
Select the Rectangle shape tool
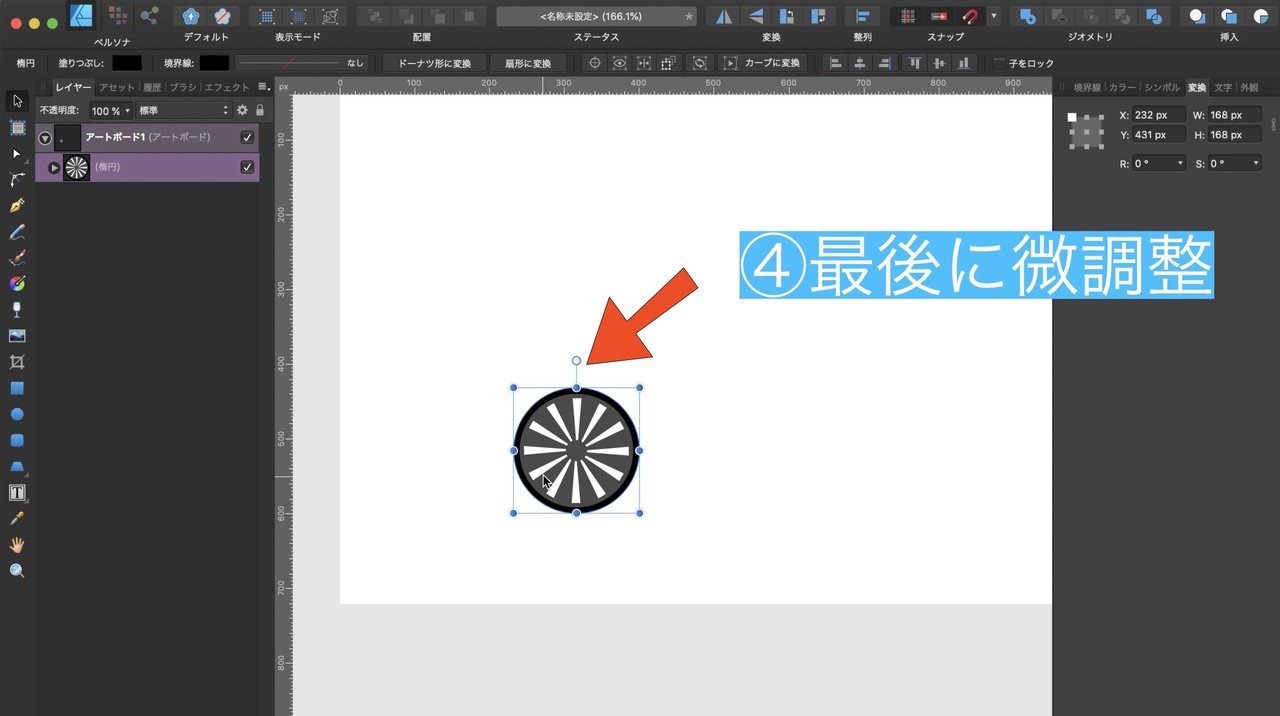pyautogui.click(x=17, y=388)
